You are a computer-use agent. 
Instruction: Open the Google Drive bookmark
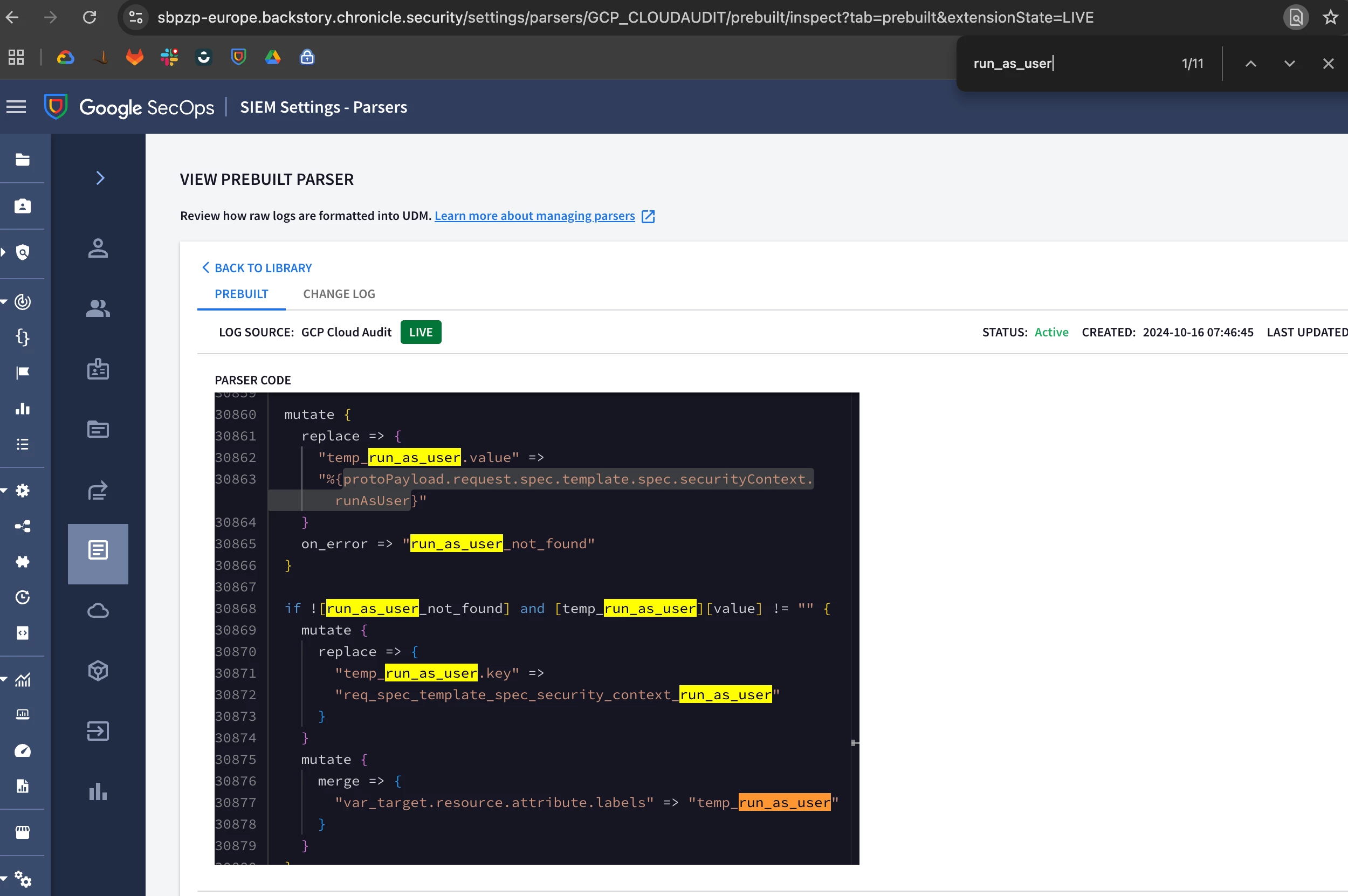click(x=273, y=57)
